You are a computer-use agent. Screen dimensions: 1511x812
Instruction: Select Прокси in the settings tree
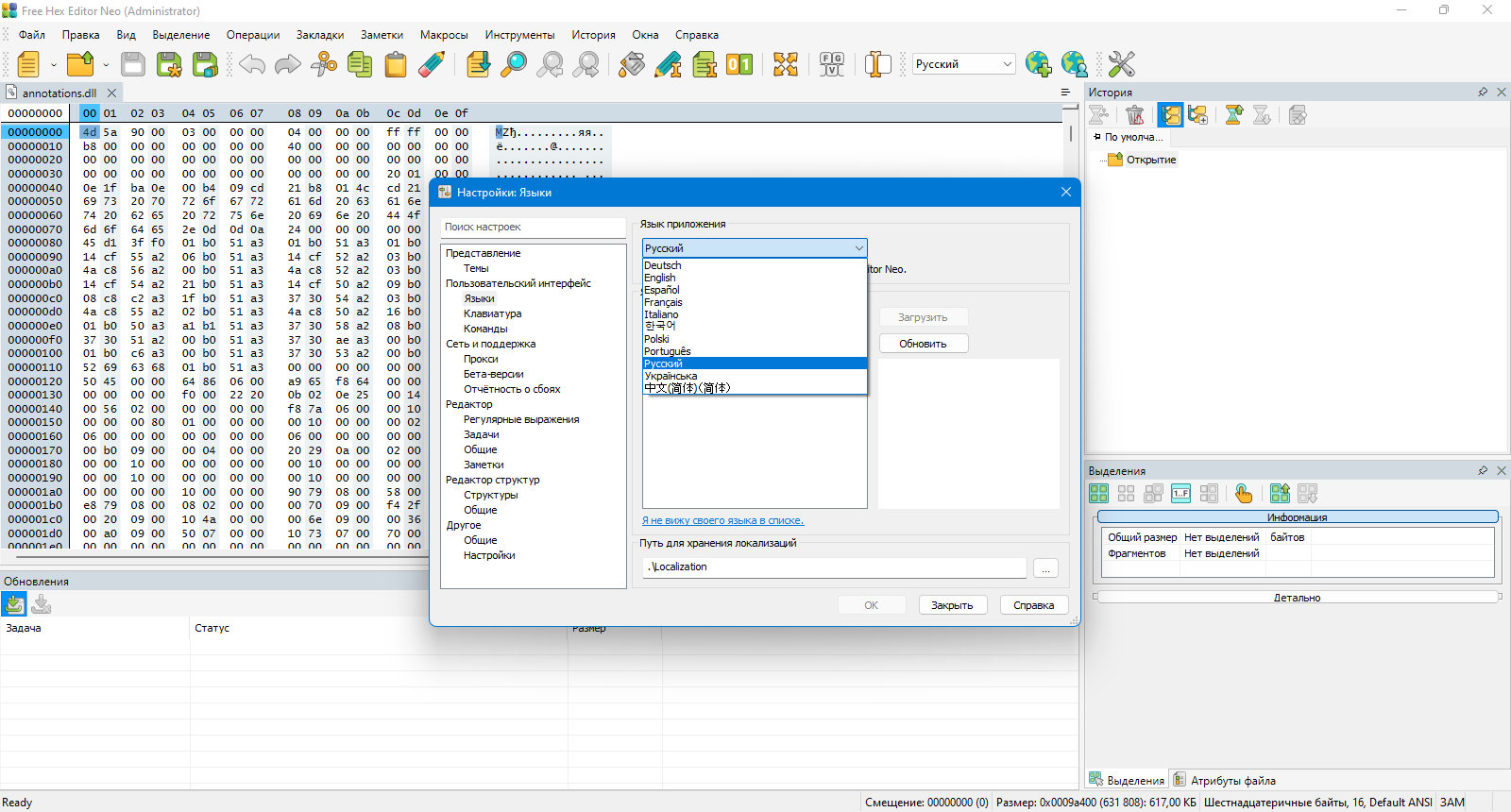pos(481,359)
